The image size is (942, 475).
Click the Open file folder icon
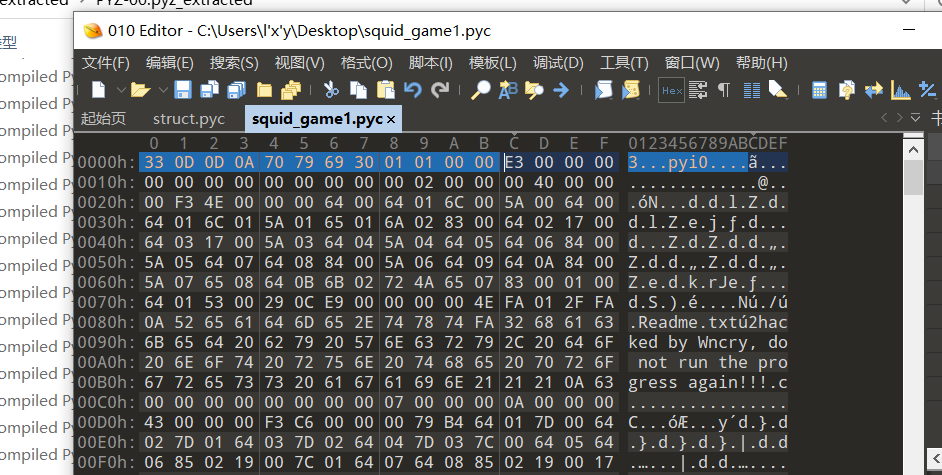pyautogui.click(x=141, y=90)
